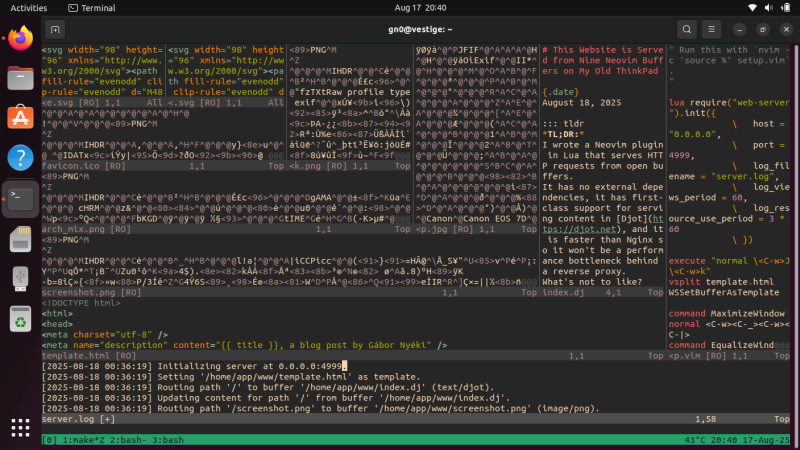Open the terminal hamburger menu

pos(716,30)
